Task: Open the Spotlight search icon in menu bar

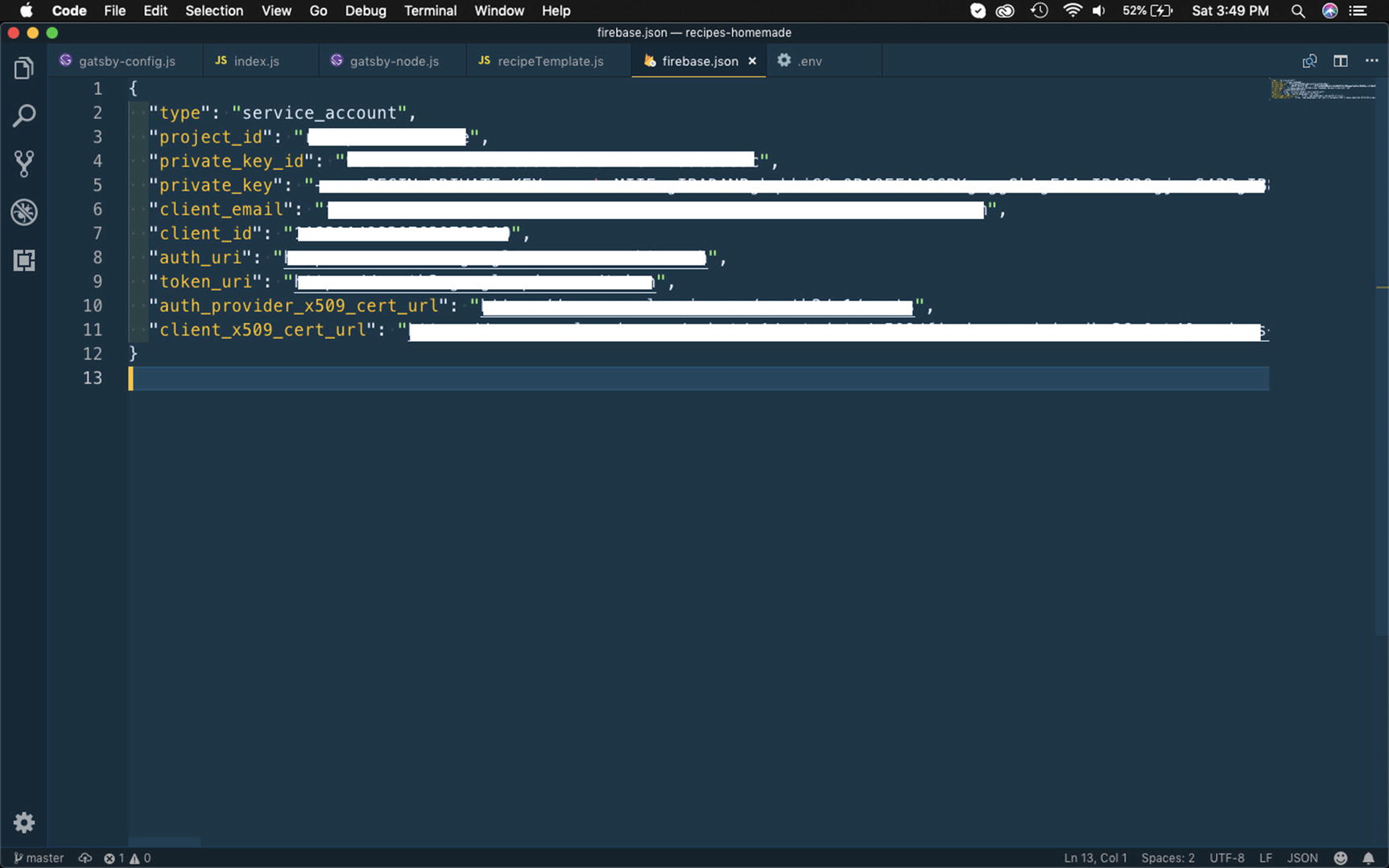Action: pos(1298,10)
